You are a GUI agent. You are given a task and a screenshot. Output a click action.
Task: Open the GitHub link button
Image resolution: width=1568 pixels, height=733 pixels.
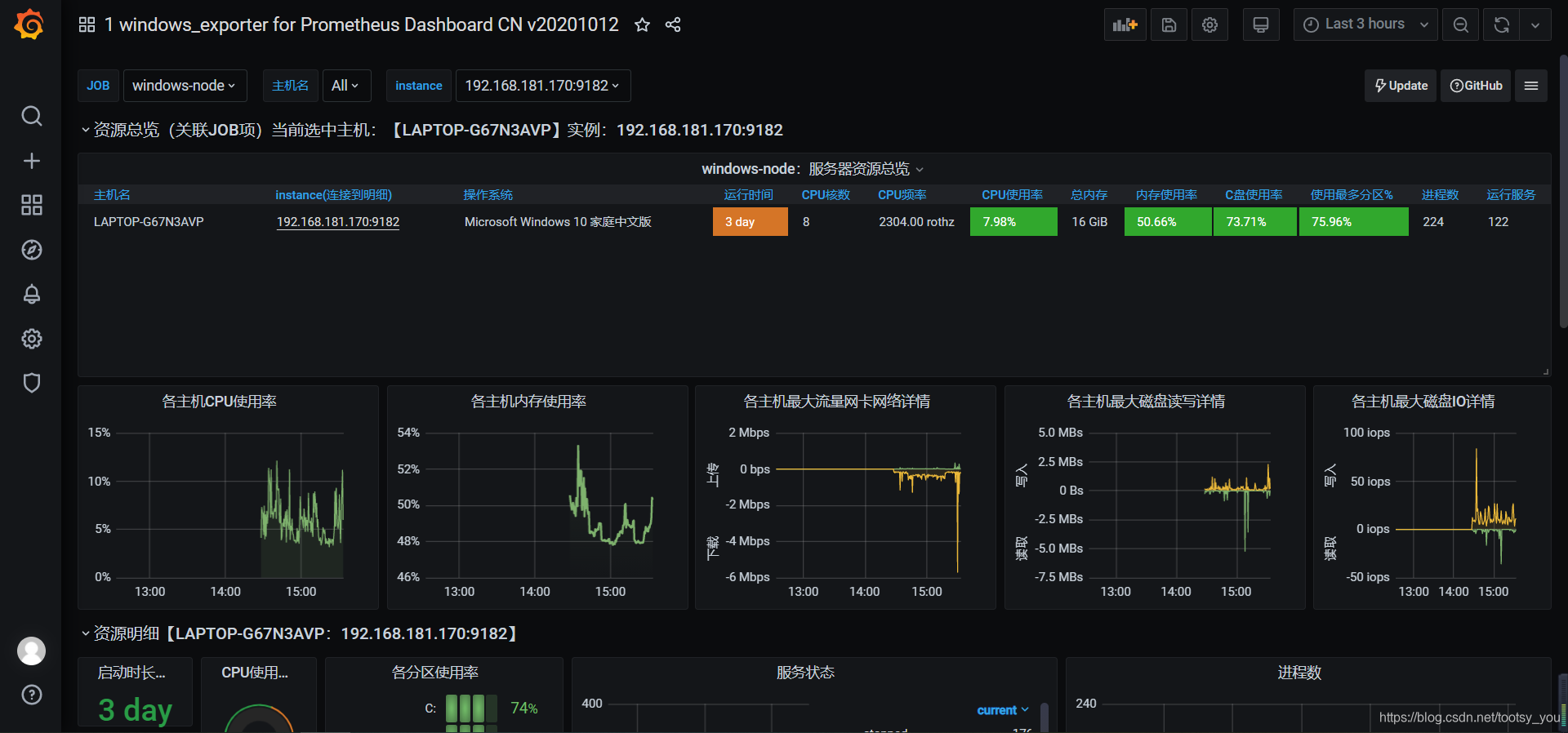[x=1476, y=86]
